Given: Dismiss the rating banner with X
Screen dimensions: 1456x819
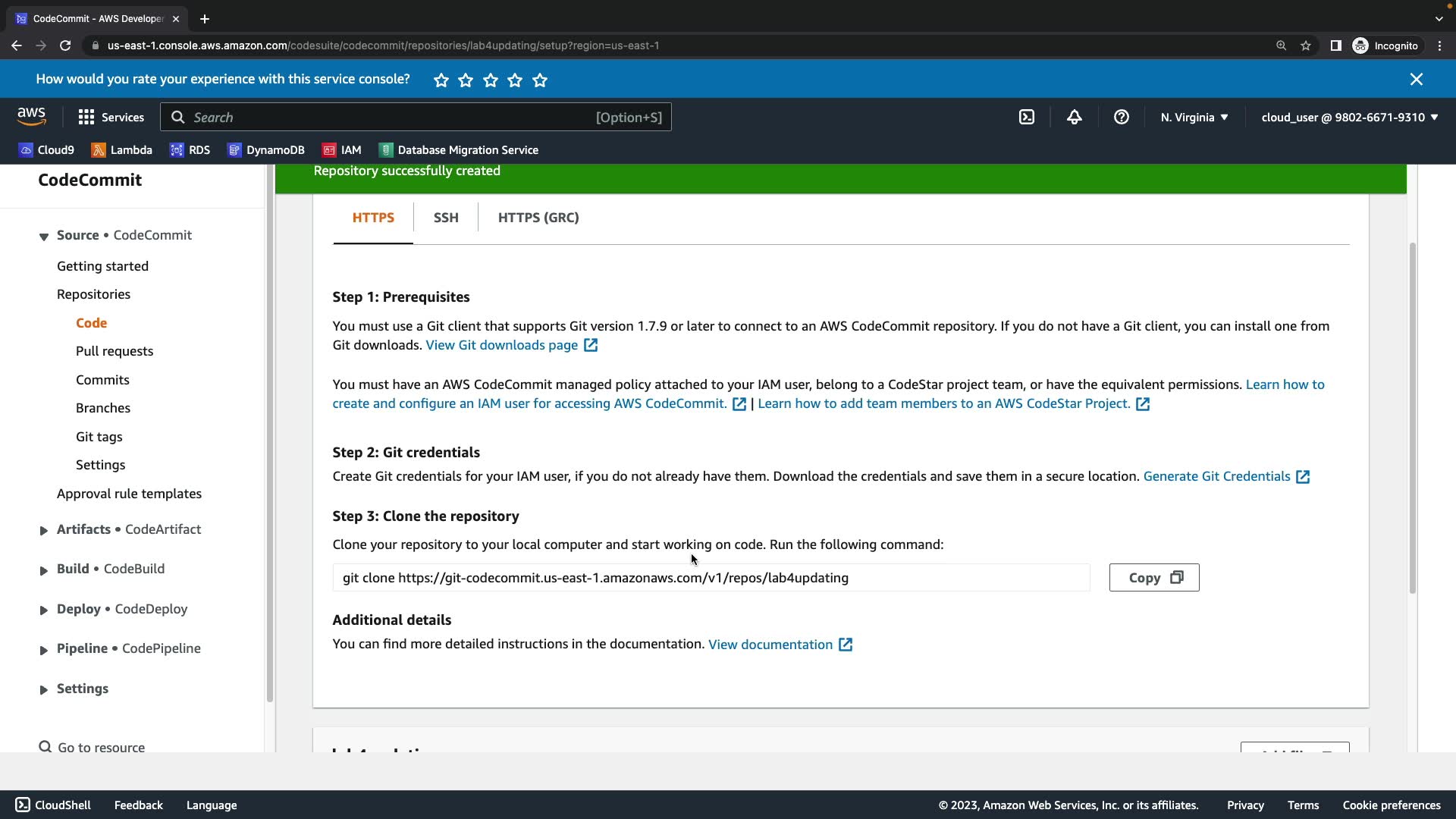Looking at the screenshot, I should (1416, 79).
